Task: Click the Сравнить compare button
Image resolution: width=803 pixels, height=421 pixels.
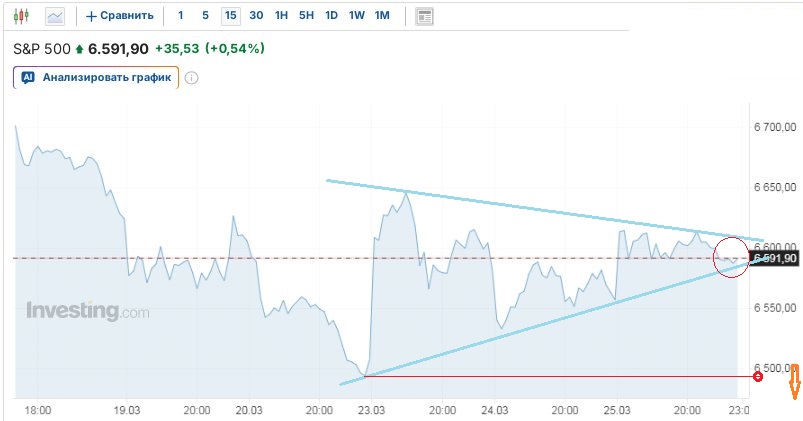Action: 120,16
